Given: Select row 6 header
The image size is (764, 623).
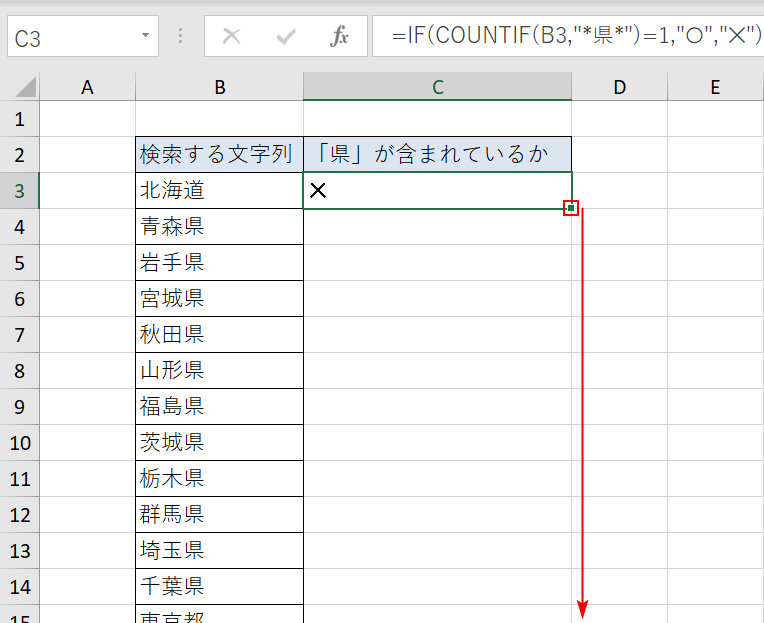Looking at the screenshot, I should pyautogui.click(x=19, y=299).
